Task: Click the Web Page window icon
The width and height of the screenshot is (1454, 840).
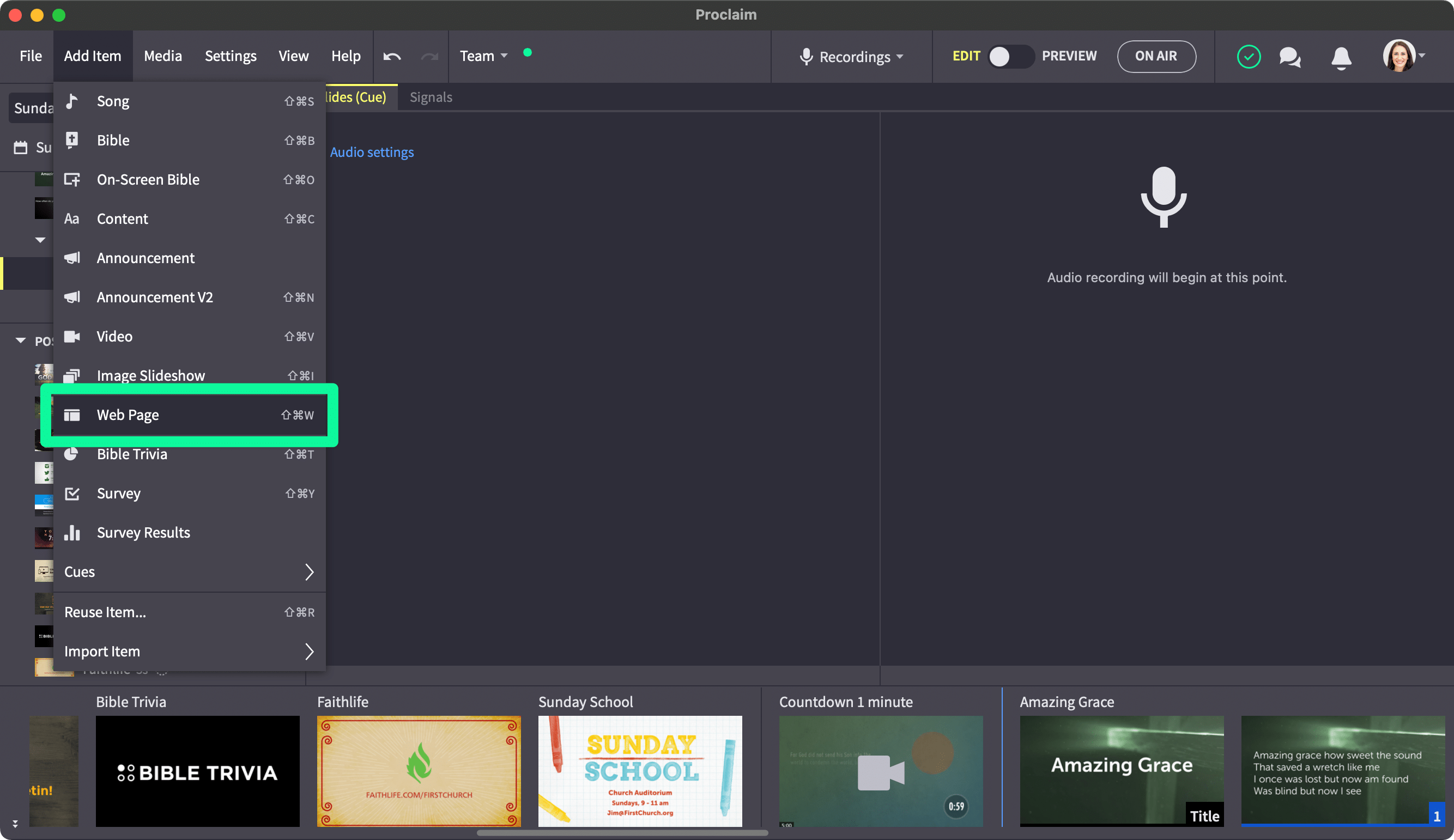Action: pyautogui.click(x=71, y=415)
